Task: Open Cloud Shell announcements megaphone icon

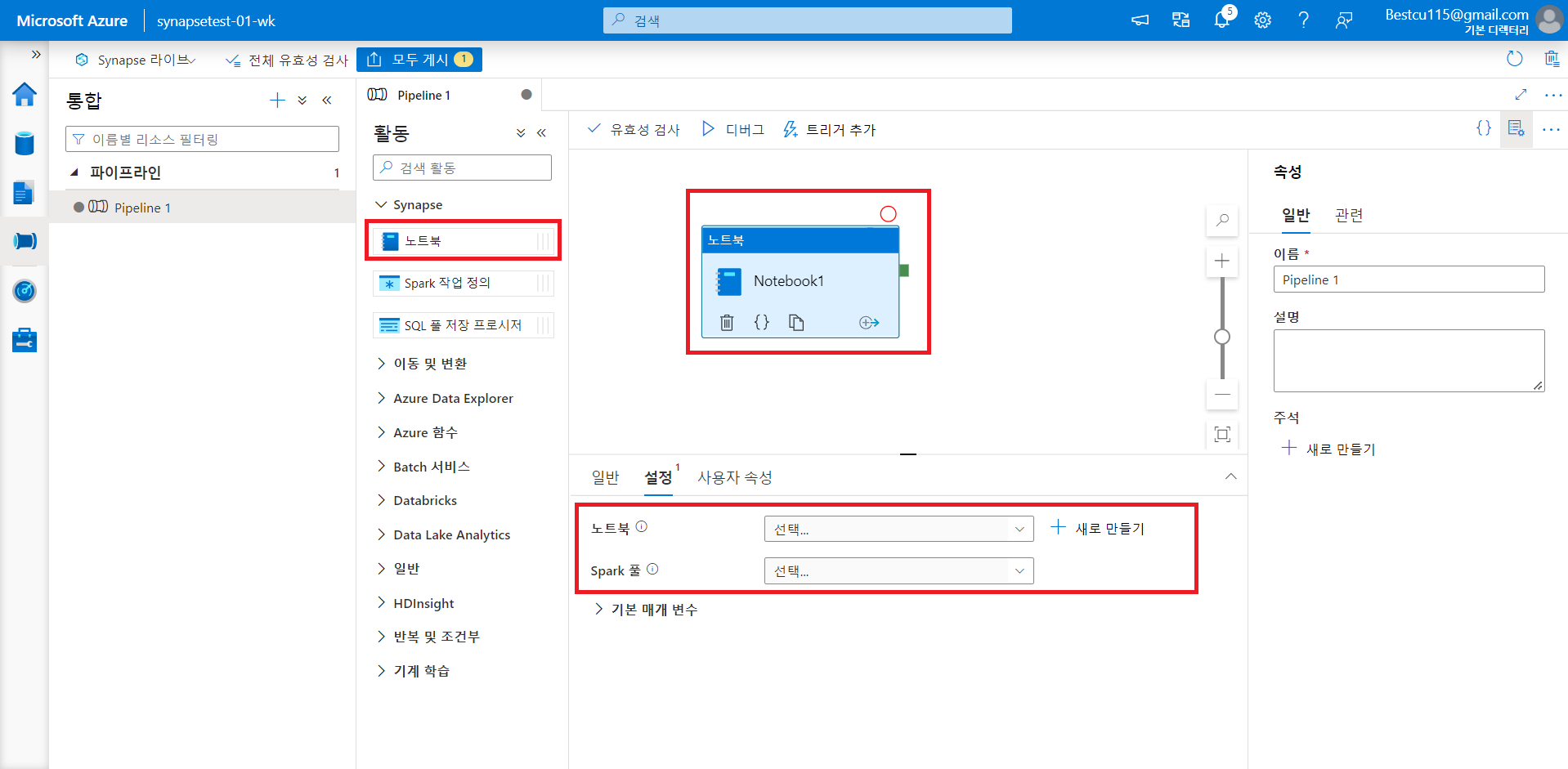Action: [1140, 20]
